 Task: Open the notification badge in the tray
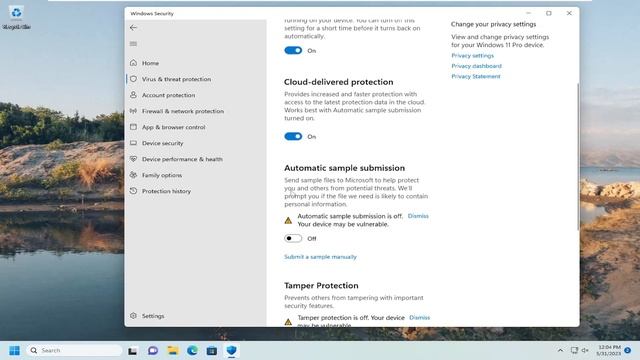point(628,350)
